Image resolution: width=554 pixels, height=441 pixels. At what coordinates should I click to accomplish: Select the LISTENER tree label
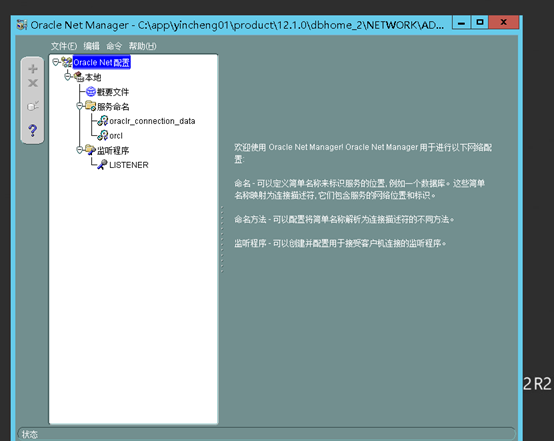tap(129, 165)
